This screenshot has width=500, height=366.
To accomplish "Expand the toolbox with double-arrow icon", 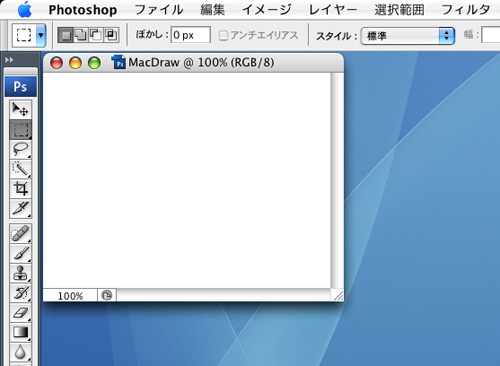I will pyautogui.click(x=9, y=60).
